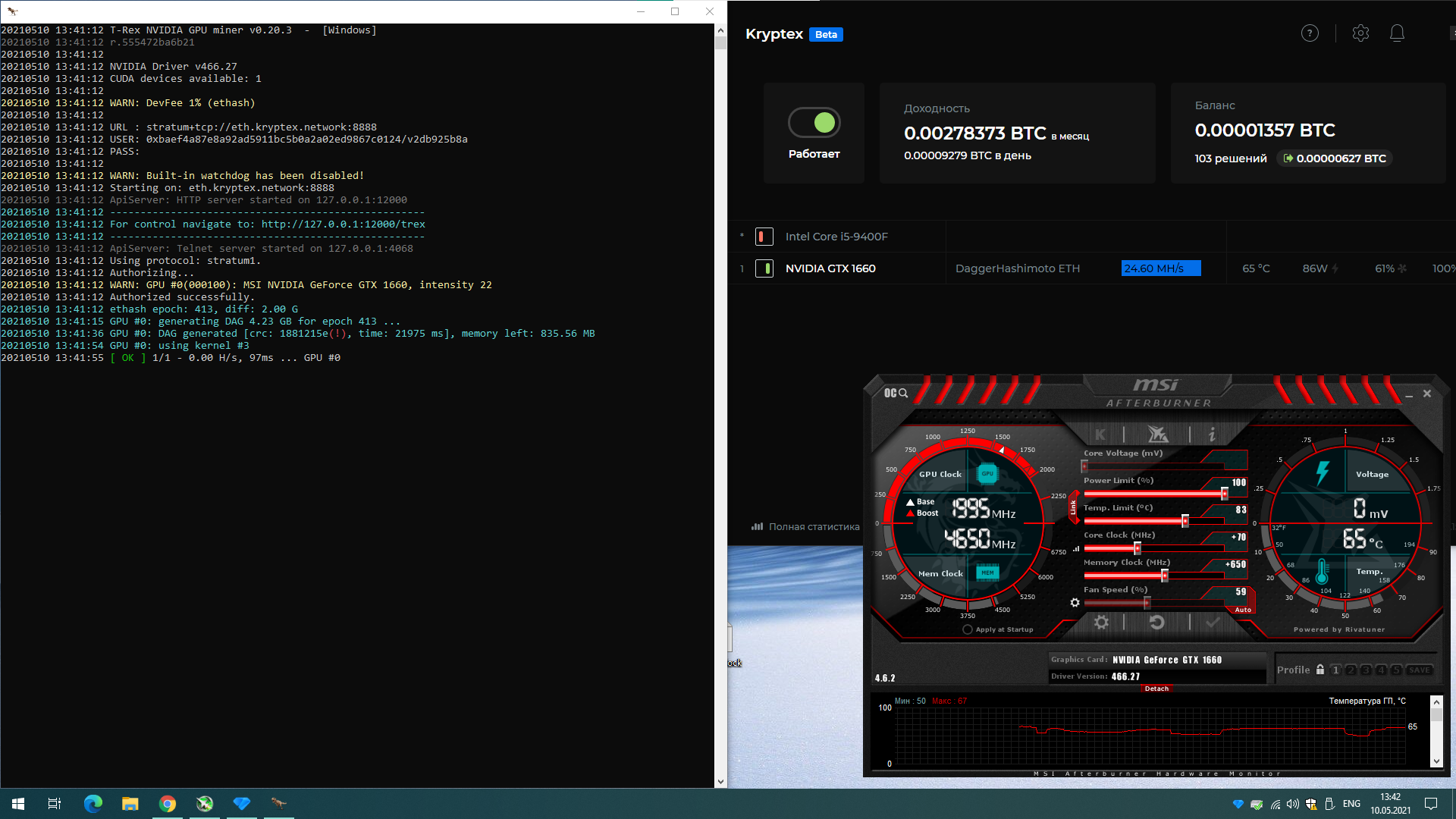The image size is (1456, 819).
Task: Toggle the Afterburner profile lock icon
Action: click(1320, 670)
